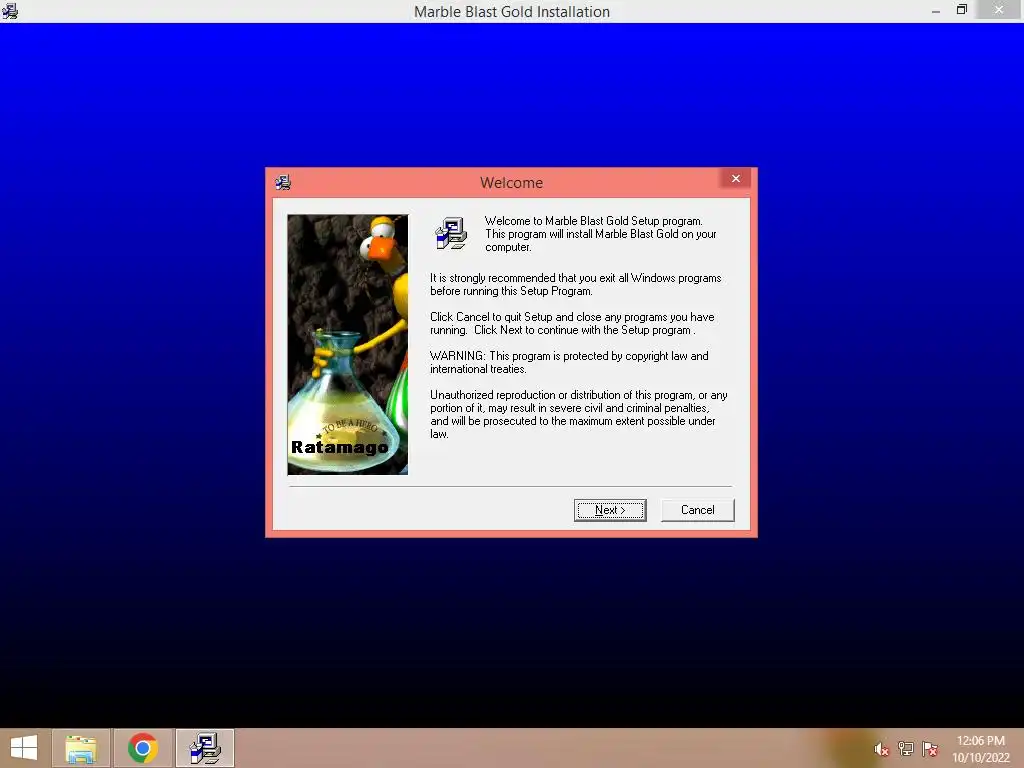Screen dimensions: 1024x768
Task: Click the setup computer icon beside welcome text
Action: [451, 234]
